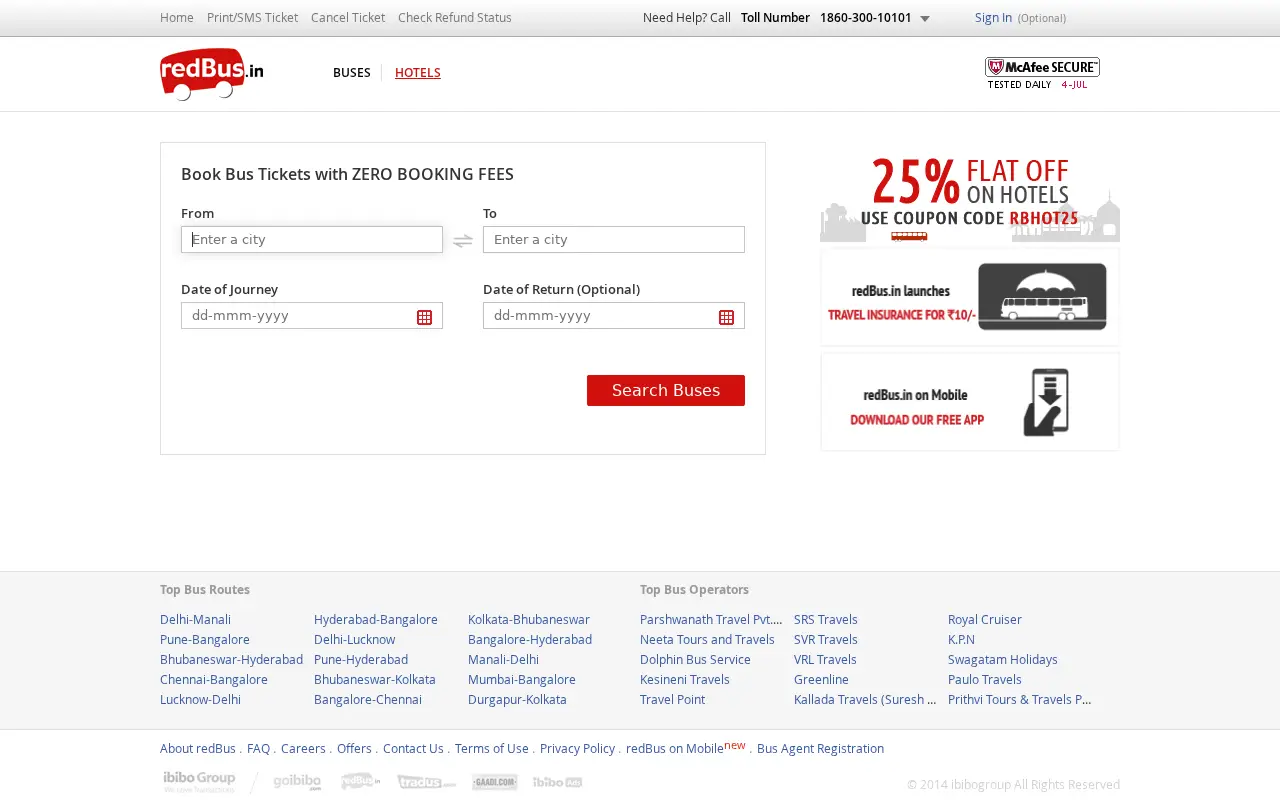
Task: Click the Sign In link
Action: (x=993, y=17)
